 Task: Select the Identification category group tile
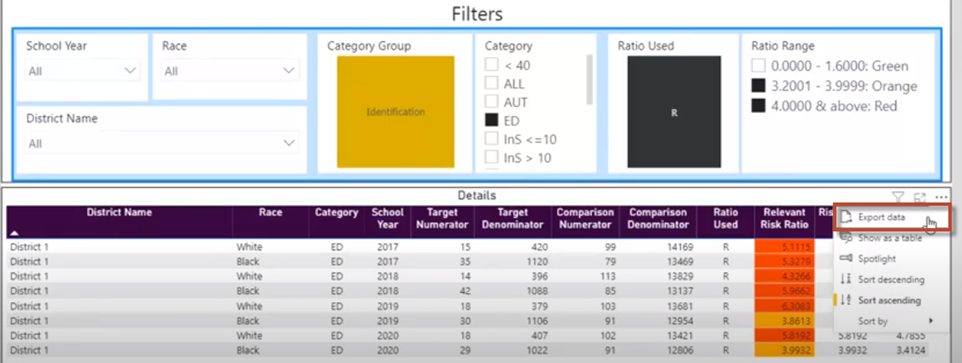tap(396, 112)
